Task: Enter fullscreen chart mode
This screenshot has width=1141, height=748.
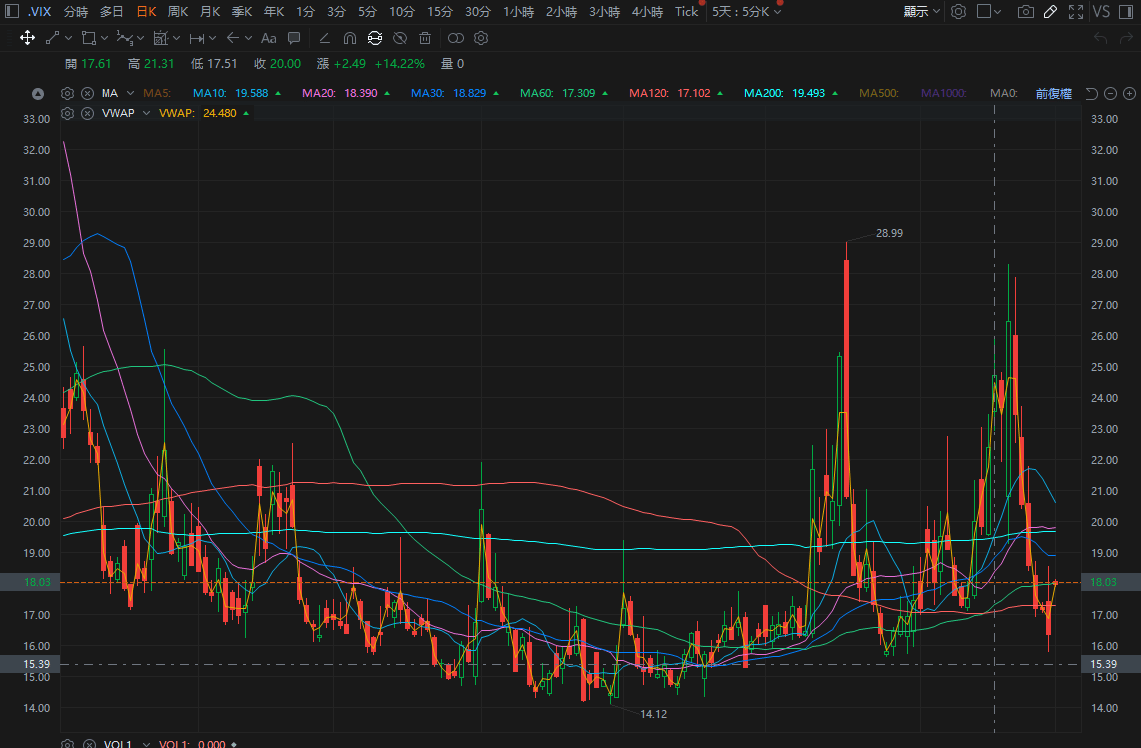Action: [x=1076, y=12]
